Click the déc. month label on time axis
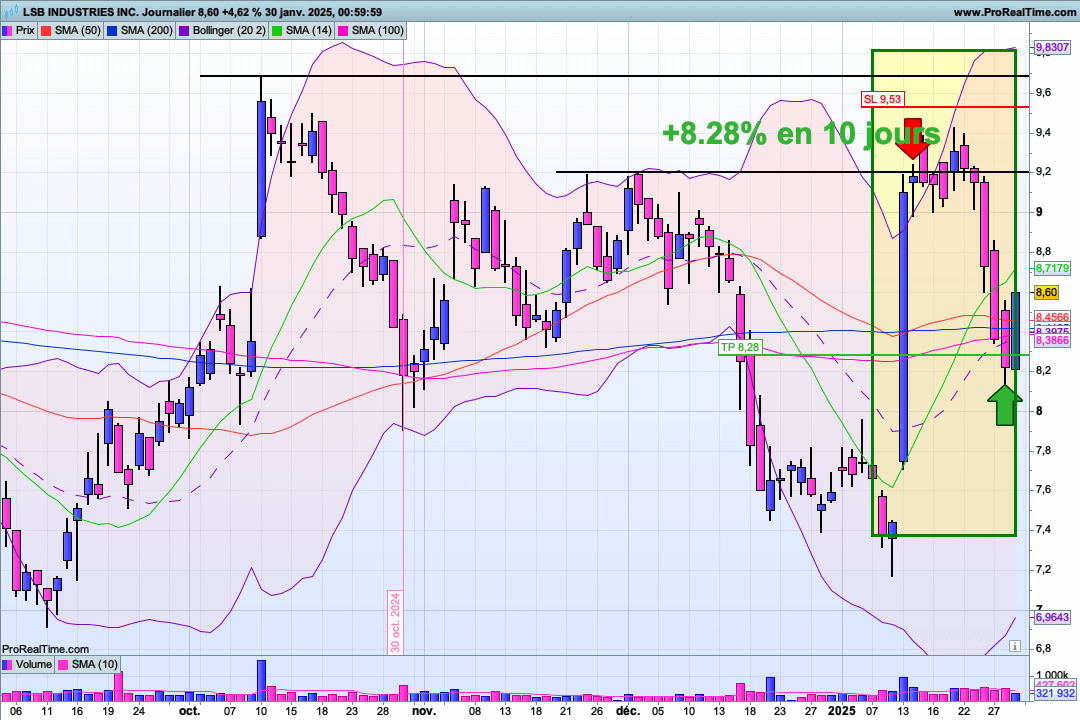The height and width of the screenshot is (720, 1080). tap(627, 711)
